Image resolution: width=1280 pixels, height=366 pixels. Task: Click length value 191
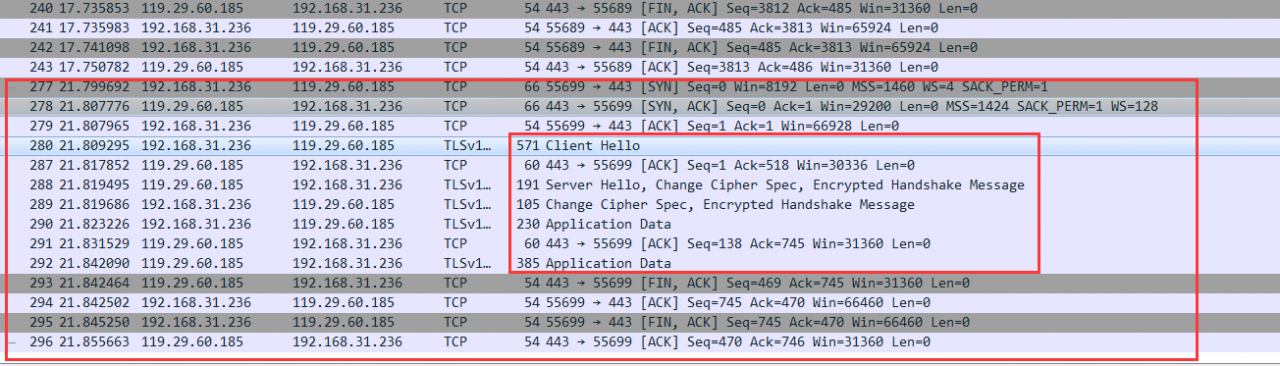pos(529,185)
